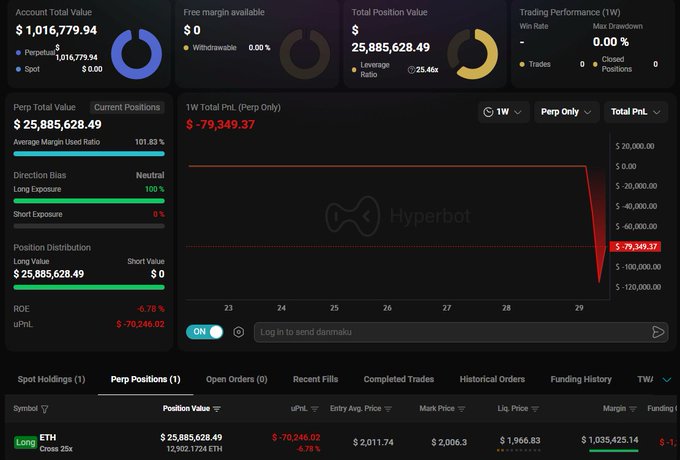This screenshot has height=460, width=680.
Task: Click the ROE -6.78 % value
Action: point(151,309)
